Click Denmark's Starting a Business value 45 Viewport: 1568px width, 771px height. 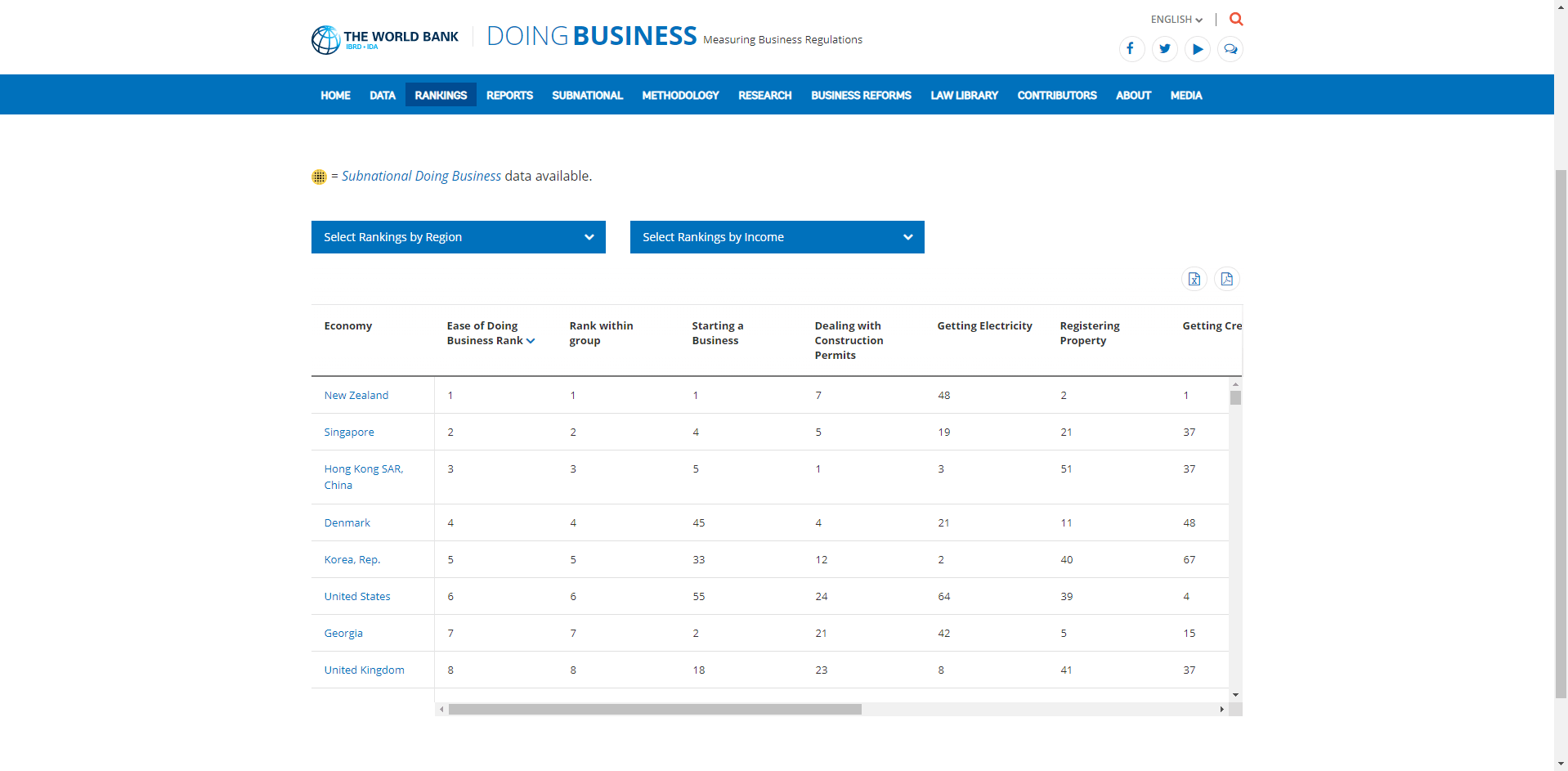[699, 522]
